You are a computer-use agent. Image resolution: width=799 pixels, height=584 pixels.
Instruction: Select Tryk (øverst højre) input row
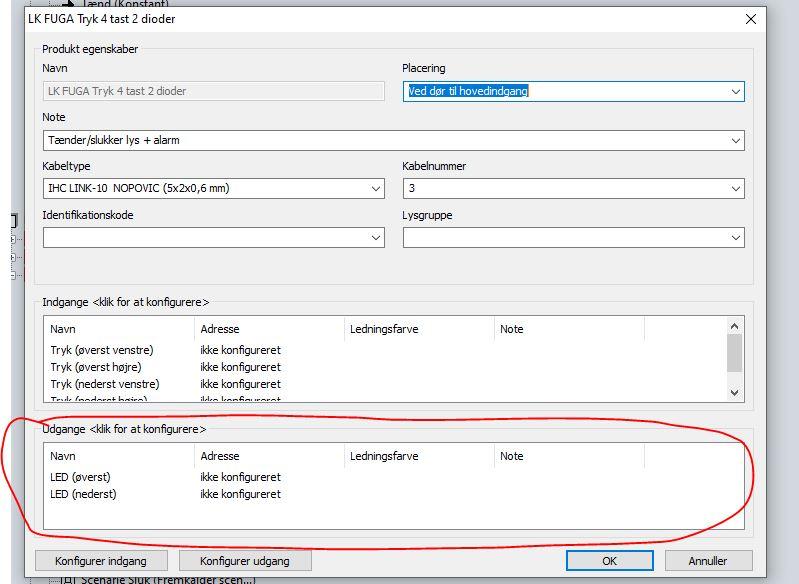pos(96,367)
